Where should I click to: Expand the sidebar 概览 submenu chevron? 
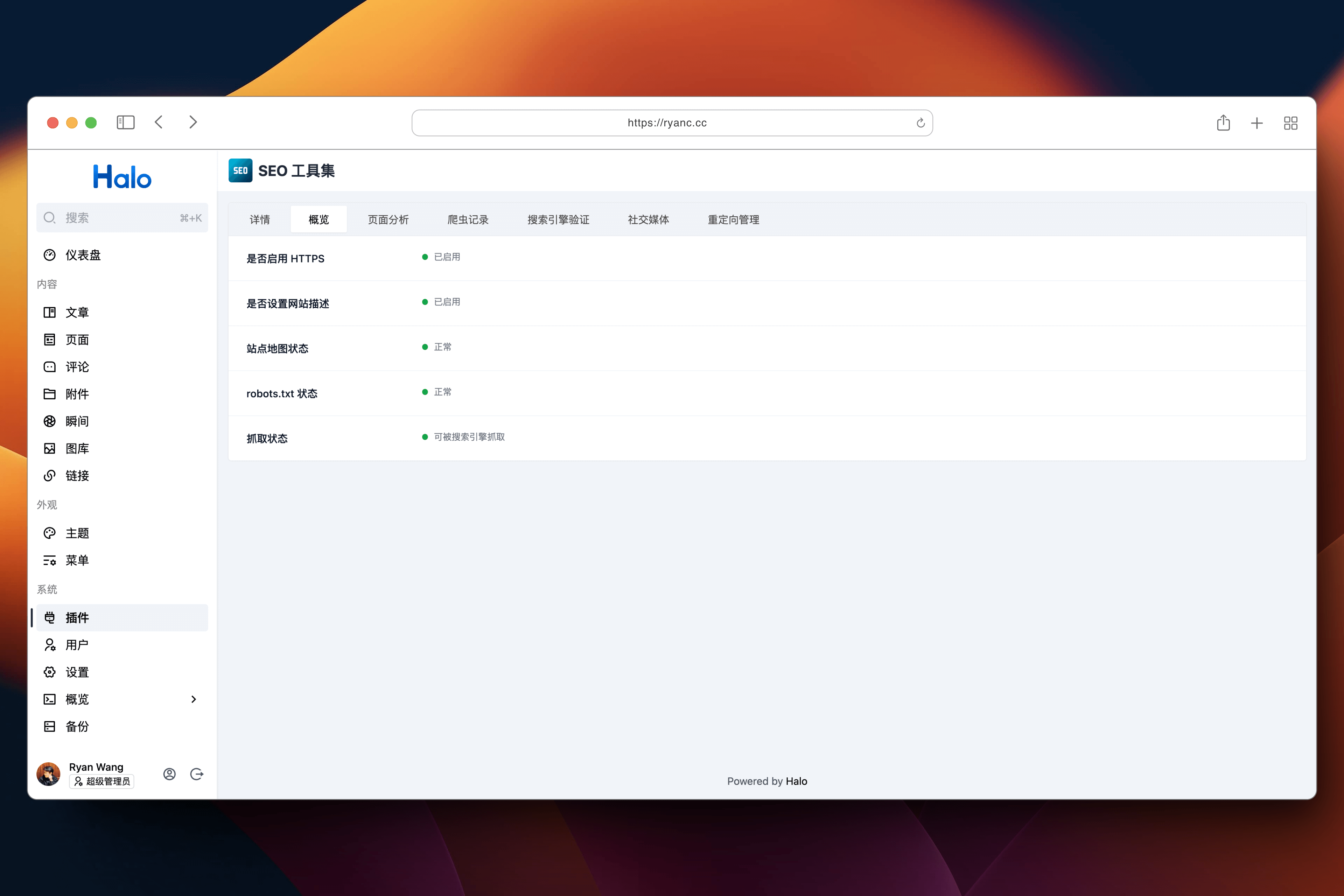(194, 699)
